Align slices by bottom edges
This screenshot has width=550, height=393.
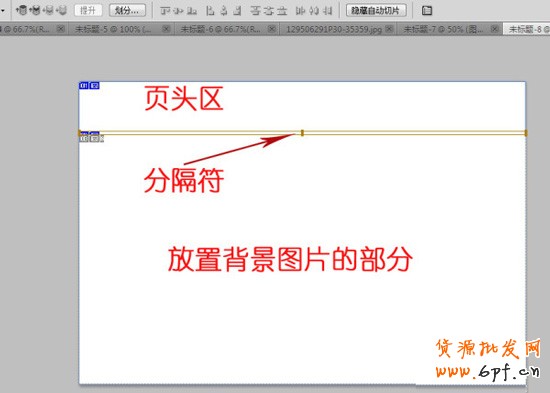point(192,11)
